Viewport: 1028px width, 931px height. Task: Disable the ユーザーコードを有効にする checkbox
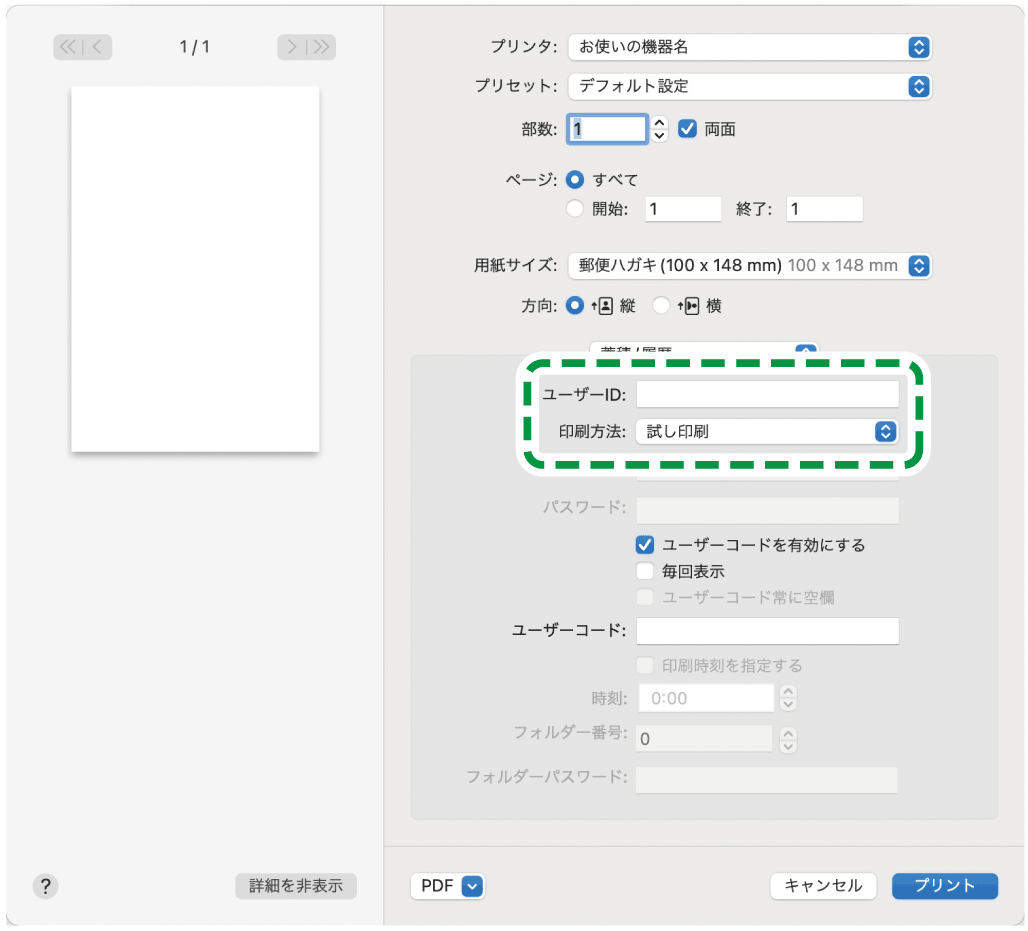coord(645,545)
